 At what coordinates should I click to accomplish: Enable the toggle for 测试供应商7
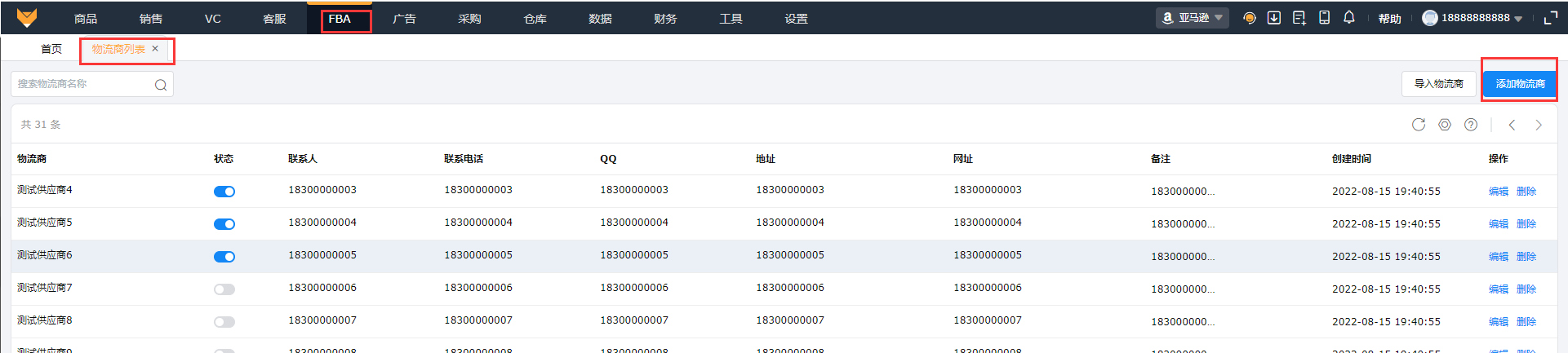pyautogui.click(x=224, y=289)
